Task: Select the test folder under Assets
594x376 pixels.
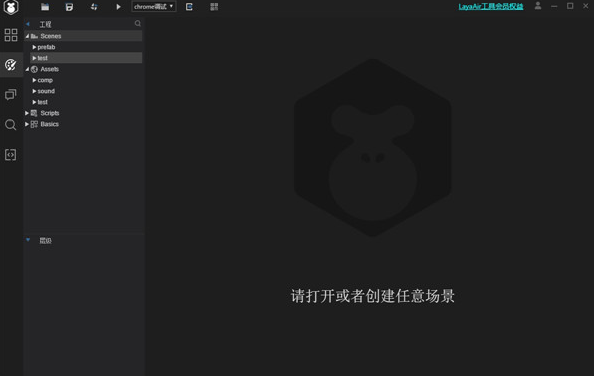Action: tap(42, 102)
